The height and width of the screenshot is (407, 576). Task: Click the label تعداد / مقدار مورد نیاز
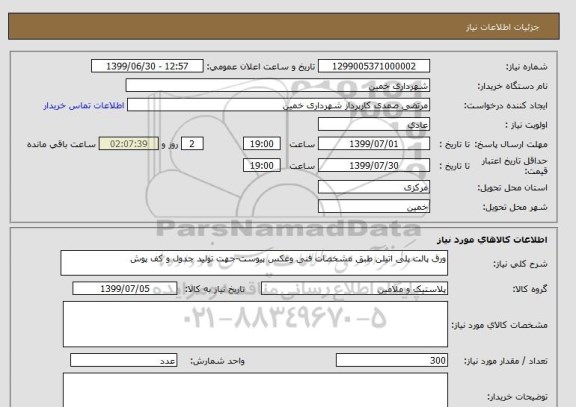pyautogui.click(x=506, y=361)
